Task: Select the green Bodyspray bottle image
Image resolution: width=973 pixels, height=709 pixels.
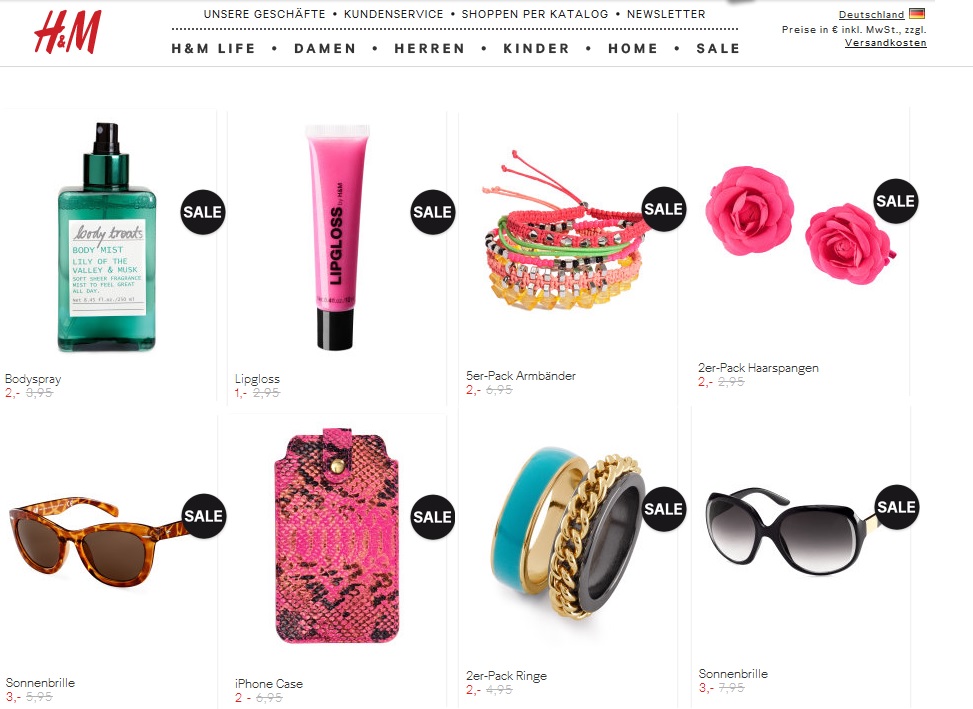Action: click(x=107, y=238)
